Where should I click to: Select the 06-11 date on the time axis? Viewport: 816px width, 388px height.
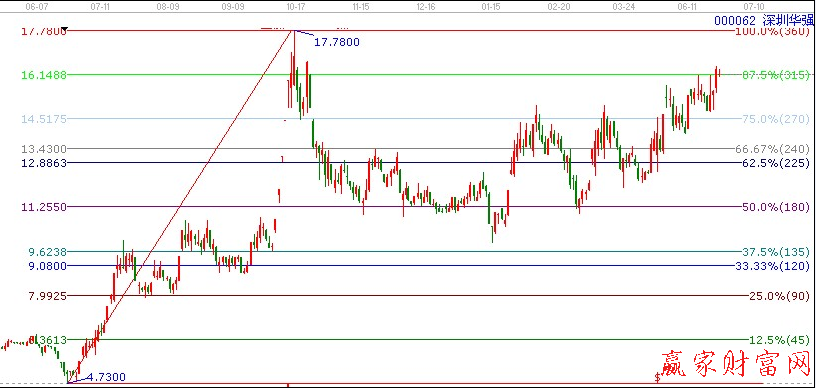[x=687, y=7]
